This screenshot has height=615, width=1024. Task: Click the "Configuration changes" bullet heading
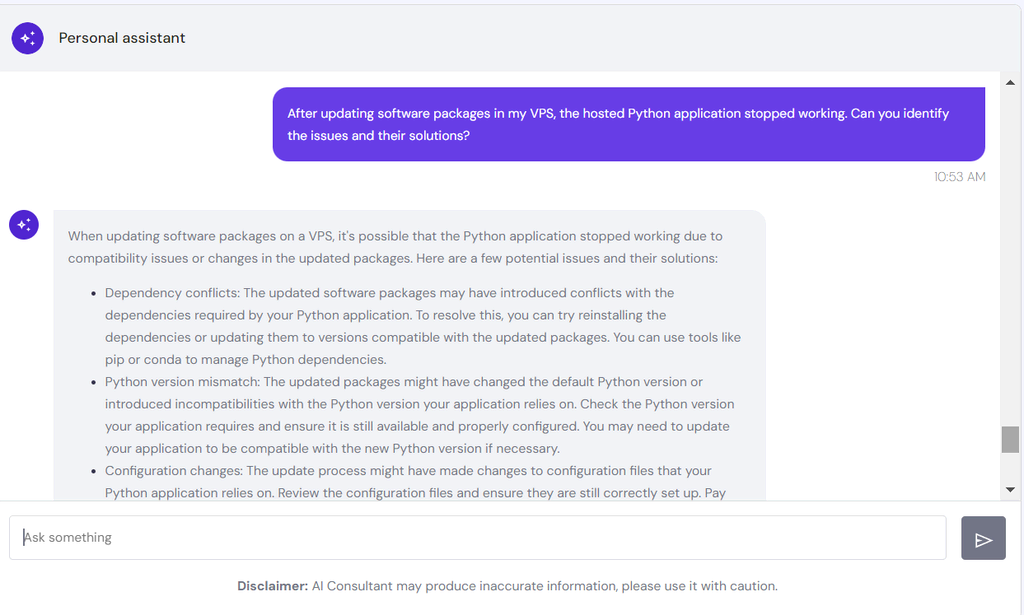click(174, 471)
